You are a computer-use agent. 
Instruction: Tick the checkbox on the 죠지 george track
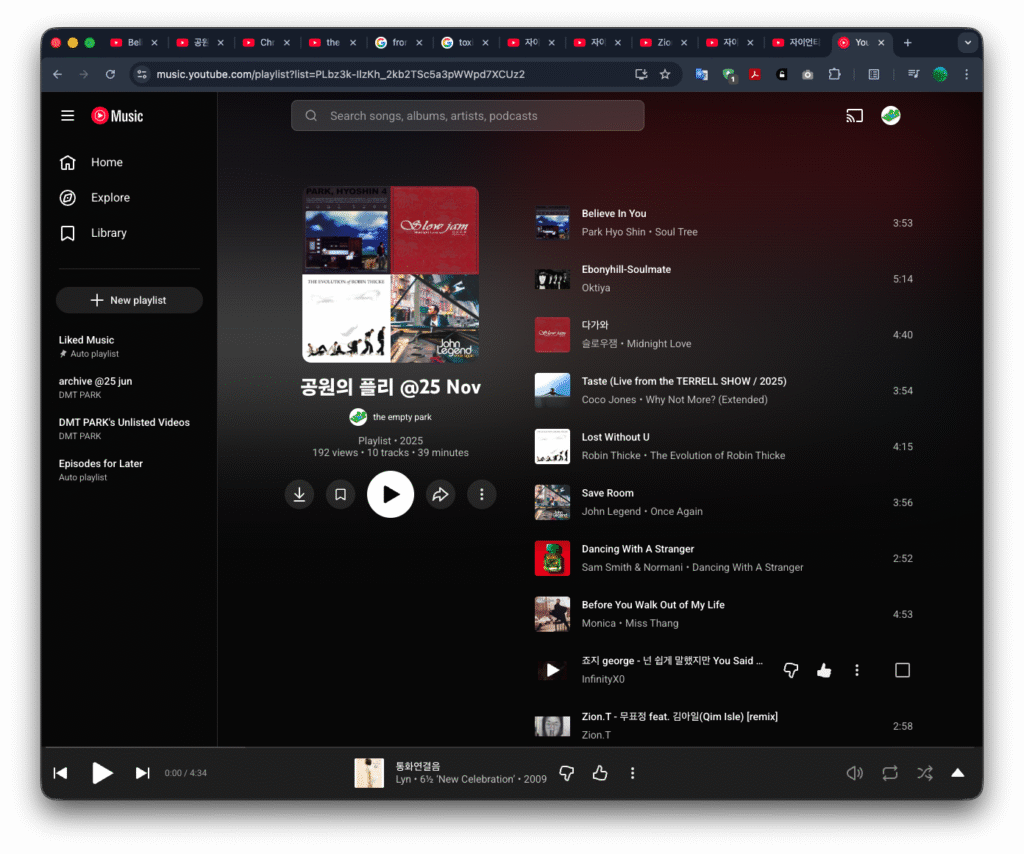(x=902, y=670)
